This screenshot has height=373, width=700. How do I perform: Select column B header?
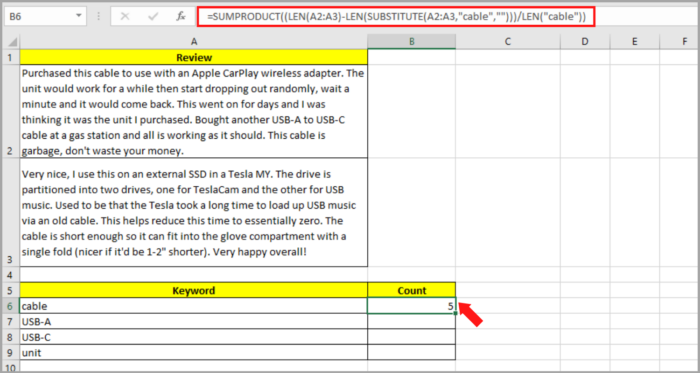tap(412, 42)
